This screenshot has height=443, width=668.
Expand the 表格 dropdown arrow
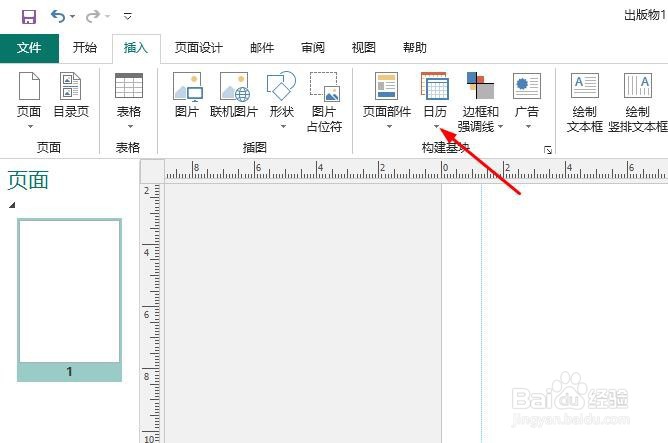coord(130,127)
